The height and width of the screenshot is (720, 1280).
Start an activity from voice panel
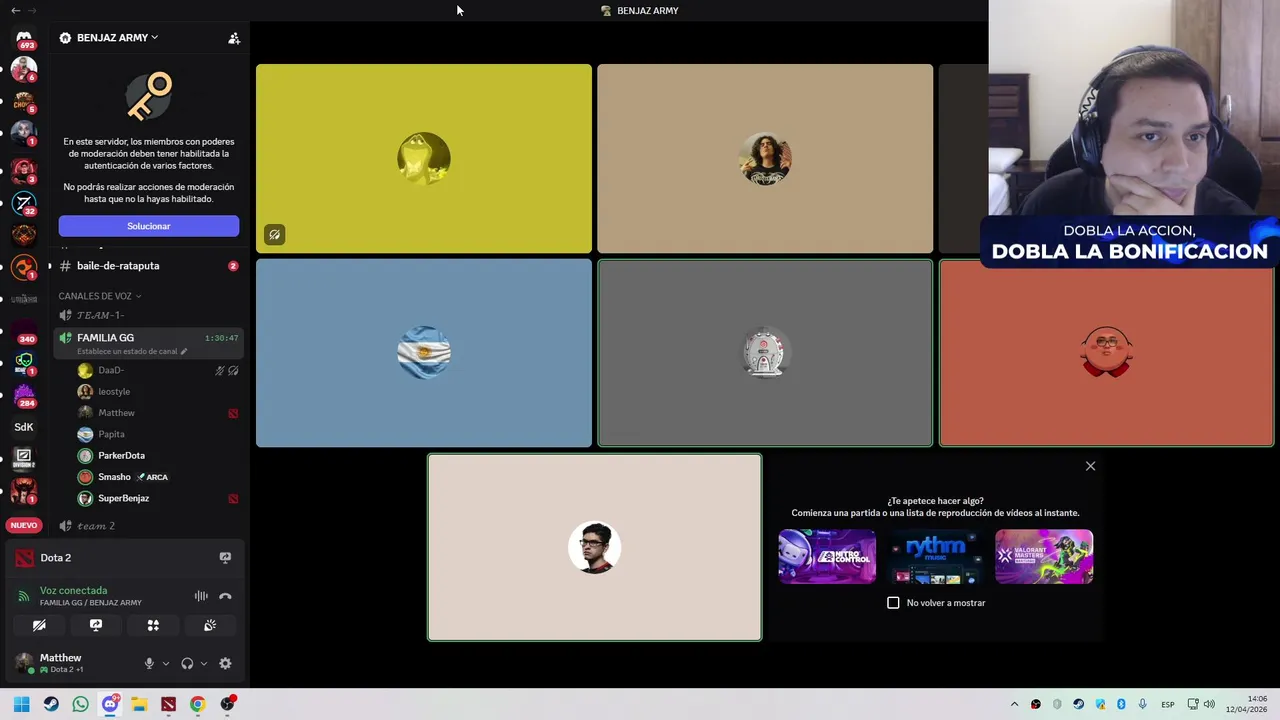coord(153,625)
